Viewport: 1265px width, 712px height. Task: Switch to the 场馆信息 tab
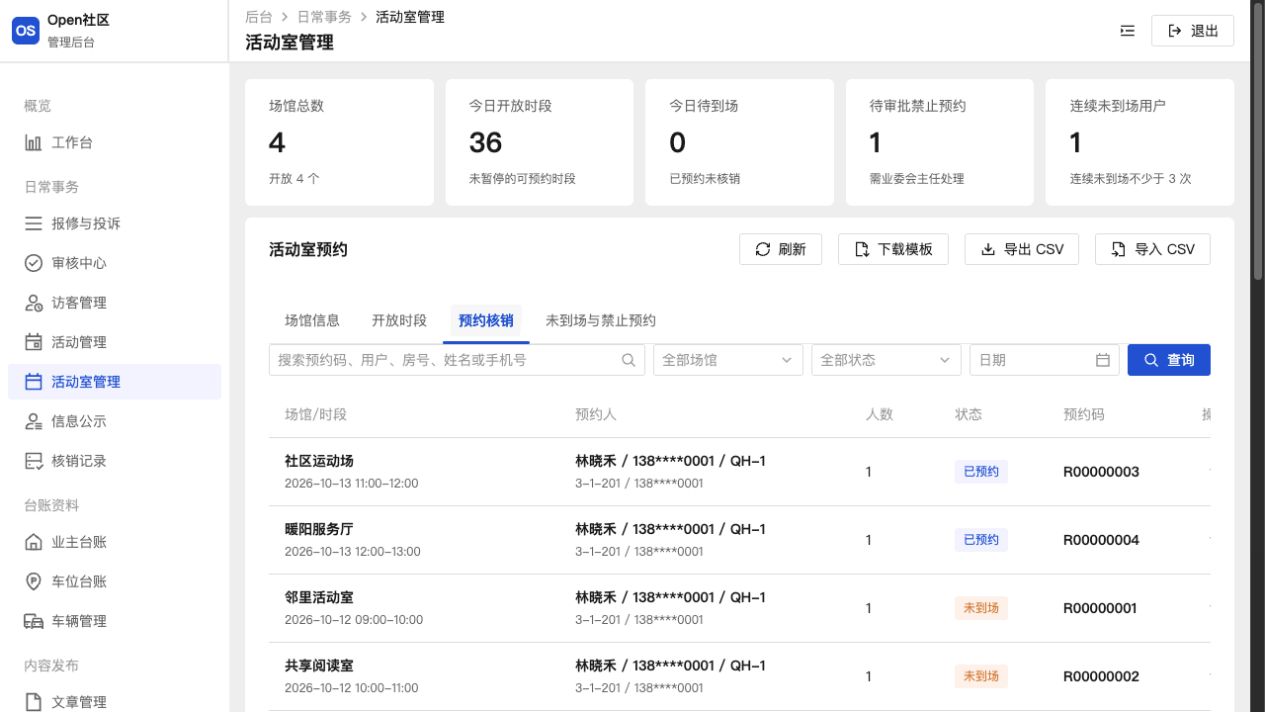(x=312, y=321)
